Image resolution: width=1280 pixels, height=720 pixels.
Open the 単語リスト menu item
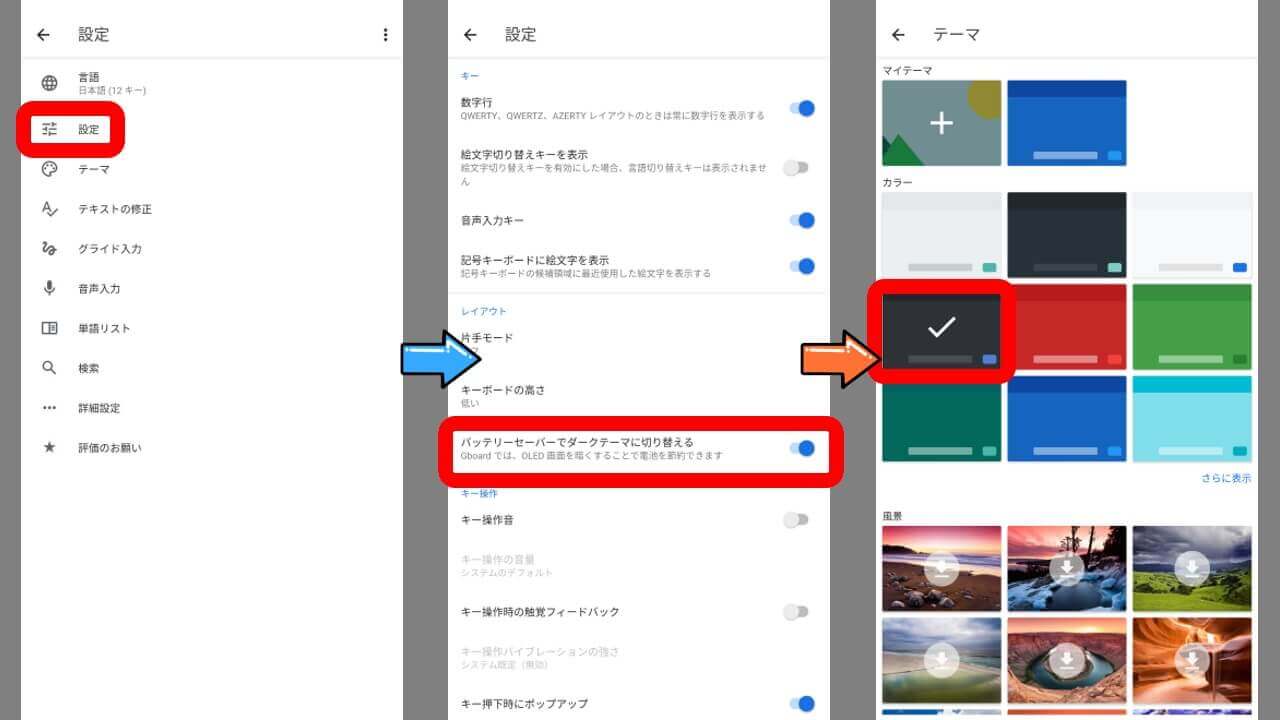tap(104, 328)
